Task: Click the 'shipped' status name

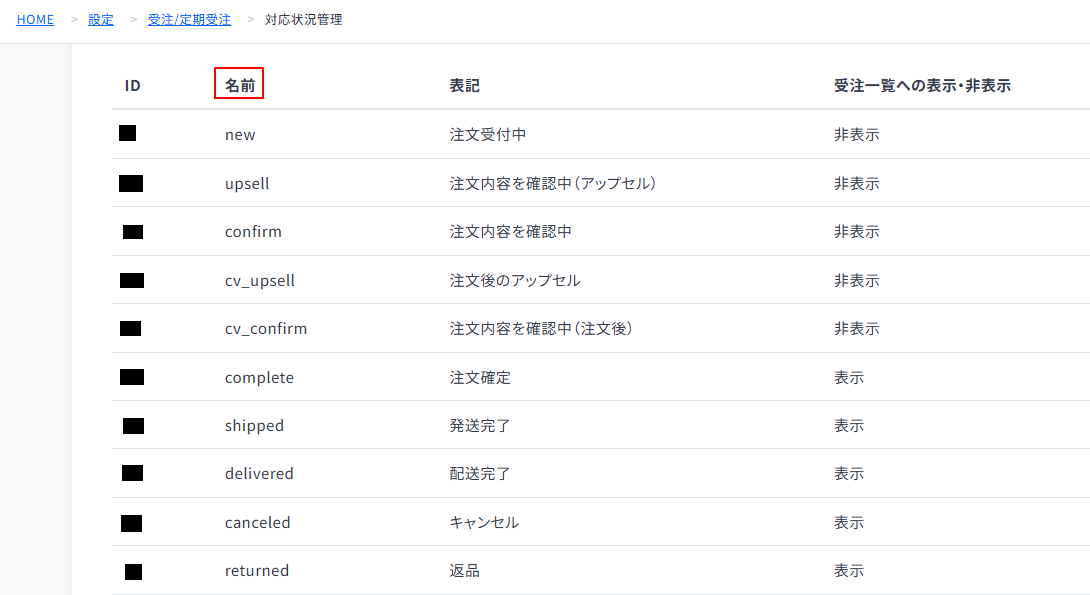Action: [254, 426]
